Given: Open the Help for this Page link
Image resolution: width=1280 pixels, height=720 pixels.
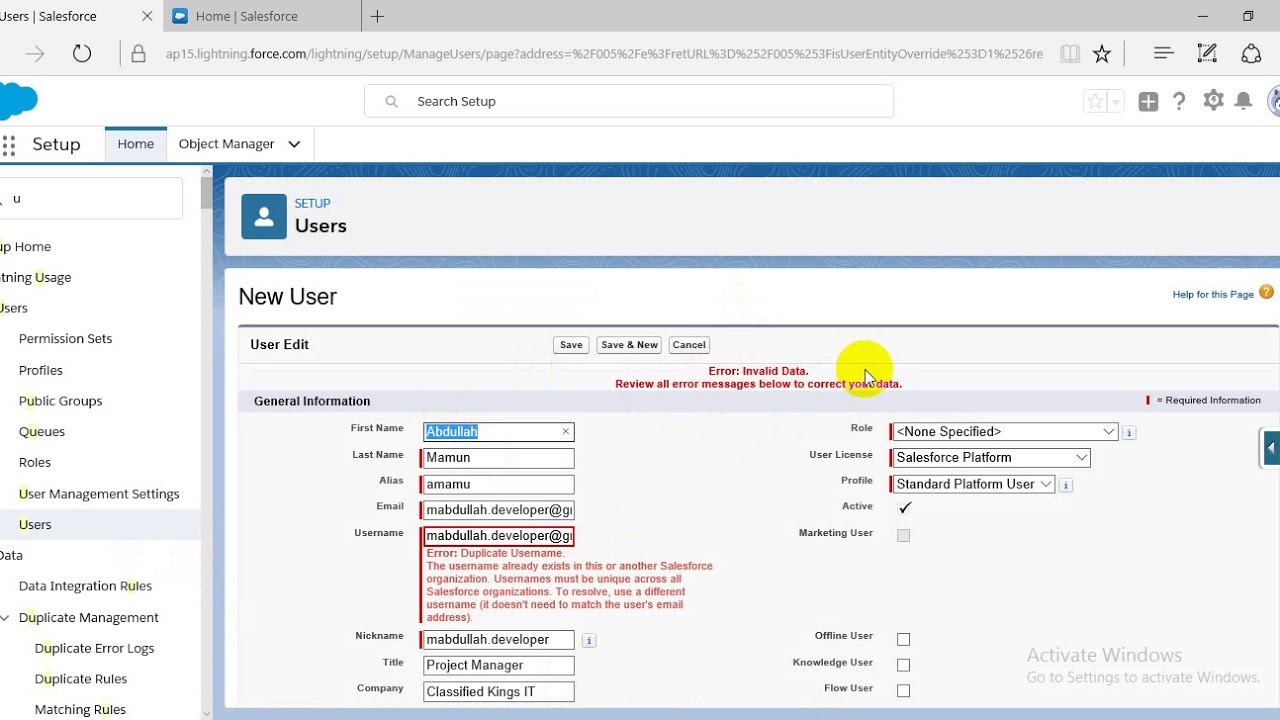Looking at the screenshot, I should (x=1213, y=295).
